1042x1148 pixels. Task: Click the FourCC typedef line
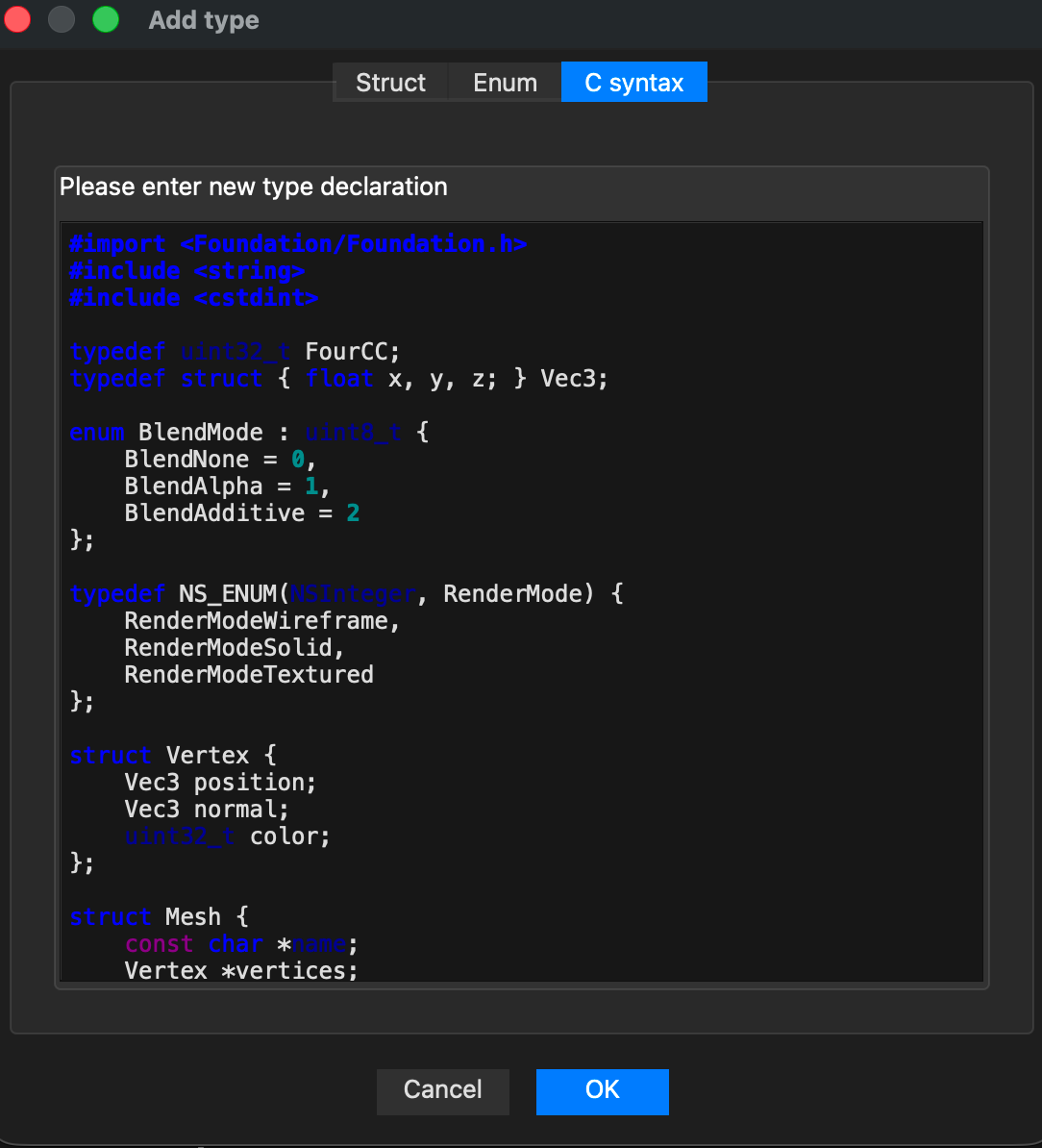[241, 352]
